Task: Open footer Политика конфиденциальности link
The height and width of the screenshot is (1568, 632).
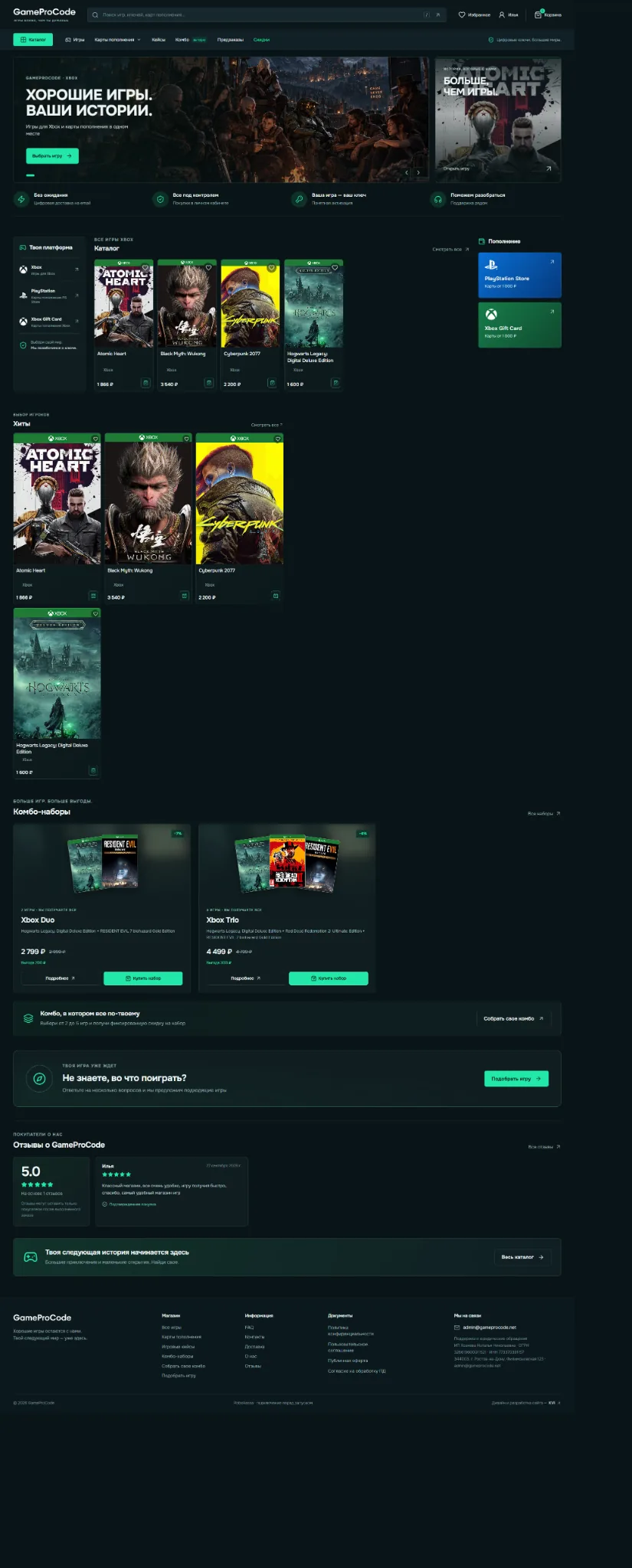Action: tap(350, 1331)
